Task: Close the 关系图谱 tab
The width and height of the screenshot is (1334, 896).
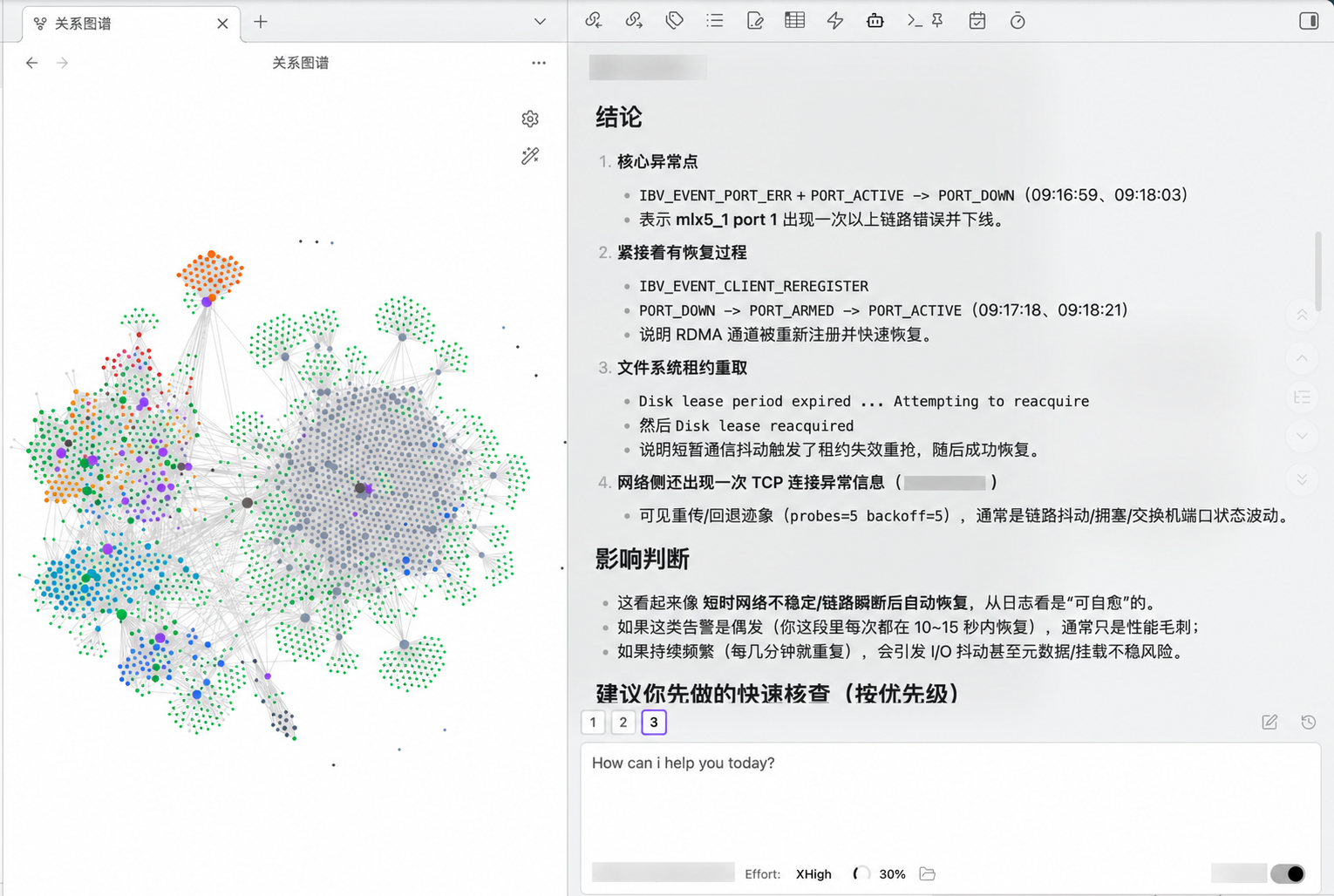Action: coord(222,24)
